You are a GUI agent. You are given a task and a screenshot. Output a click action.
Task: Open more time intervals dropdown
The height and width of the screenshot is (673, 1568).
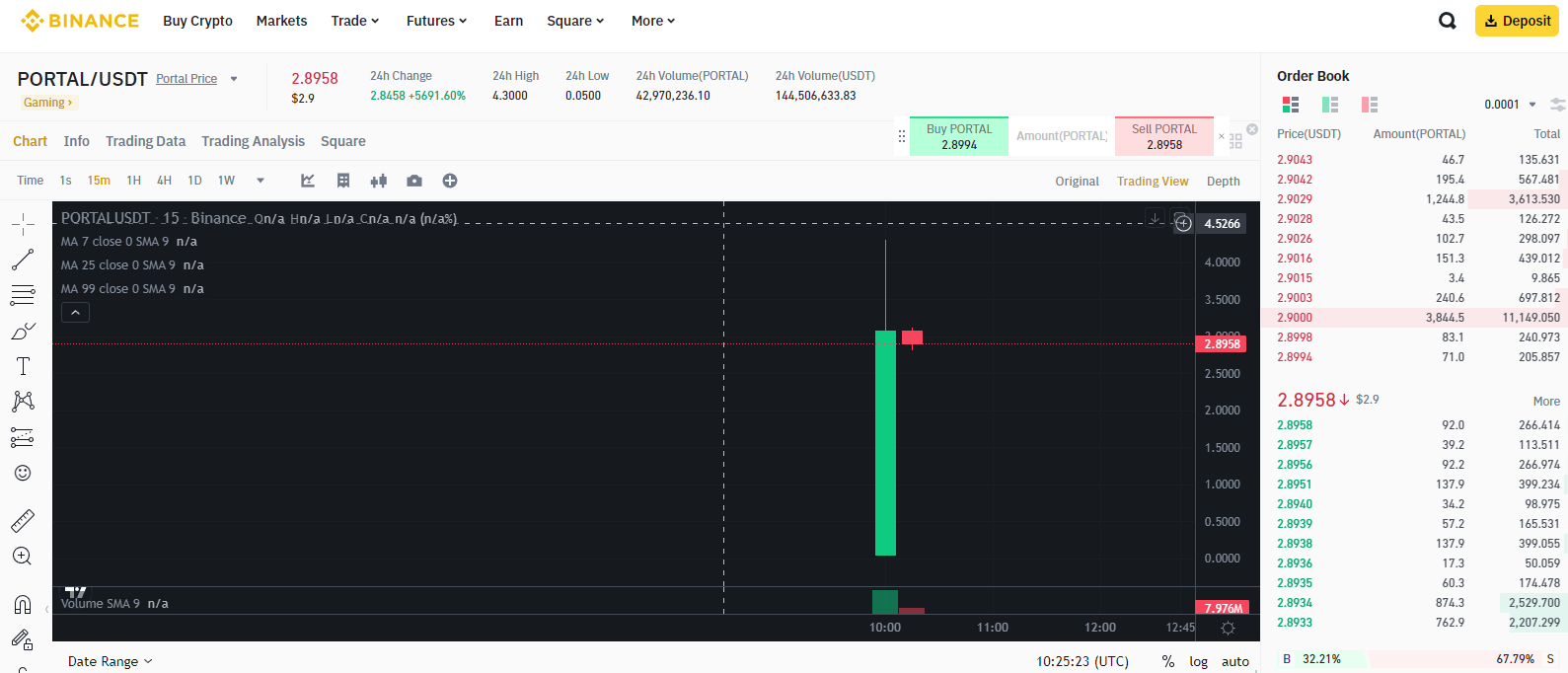(x=261, y=181)
